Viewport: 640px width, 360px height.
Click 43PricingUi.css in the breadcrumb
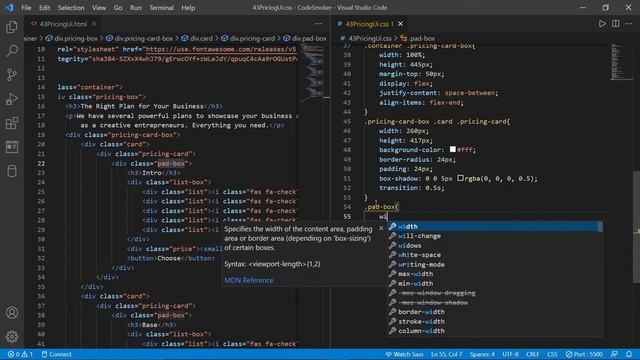pyautogui.click(x=366, y=38)
